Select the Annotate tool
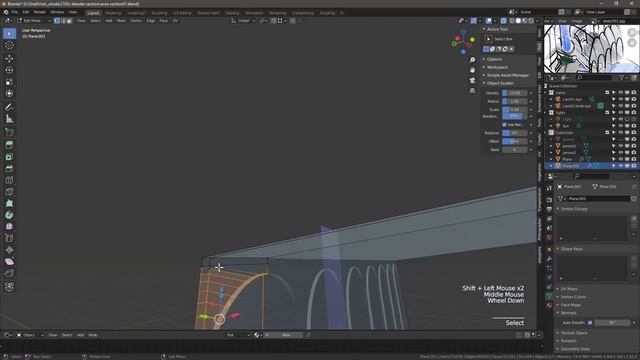The height and width of the screenshot is (360, 640). (9, 107)
